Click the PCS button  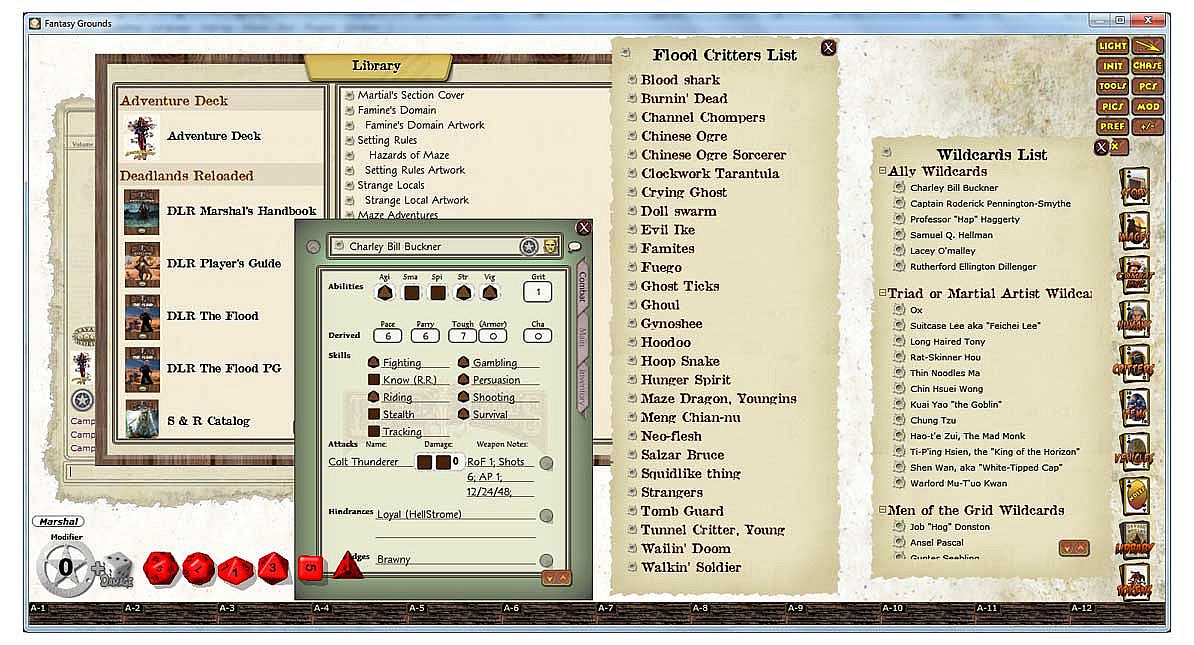[x=1148, y=86]
